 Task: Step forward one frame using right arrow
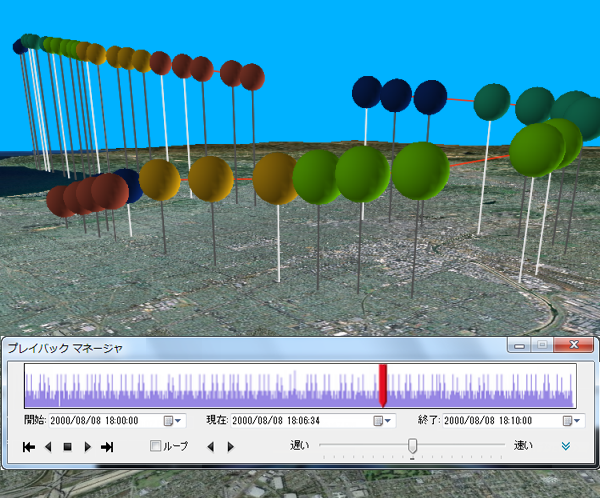[231, 447]
